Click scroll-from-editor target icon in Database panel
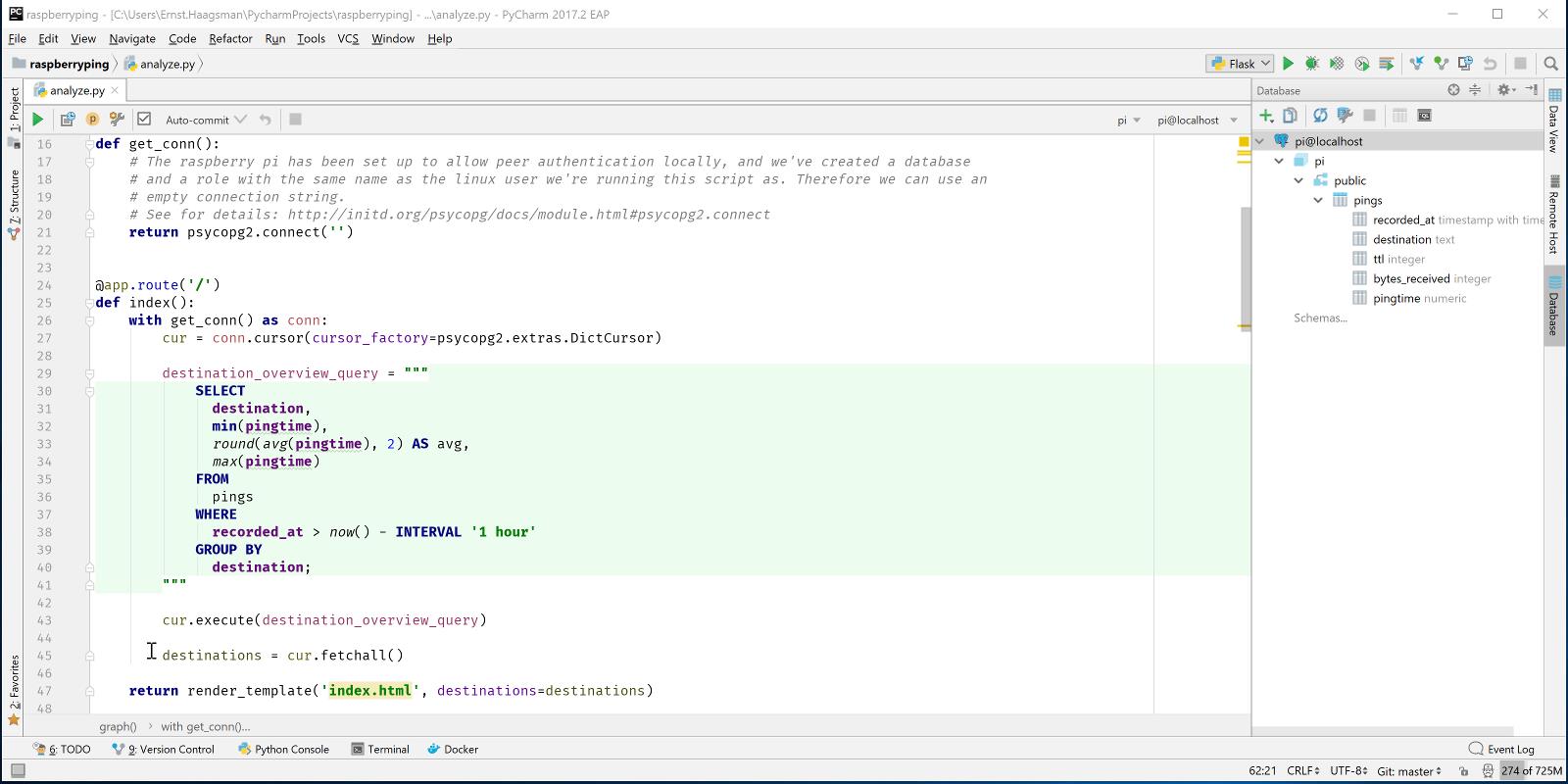1568x784 pixels. (x=1453, y=90)
